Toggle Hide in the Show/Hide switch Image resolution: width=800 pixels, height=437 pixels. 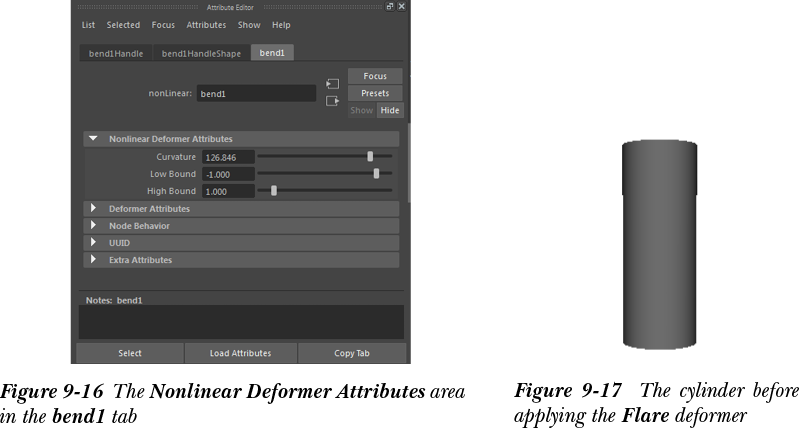coord(389,111)
